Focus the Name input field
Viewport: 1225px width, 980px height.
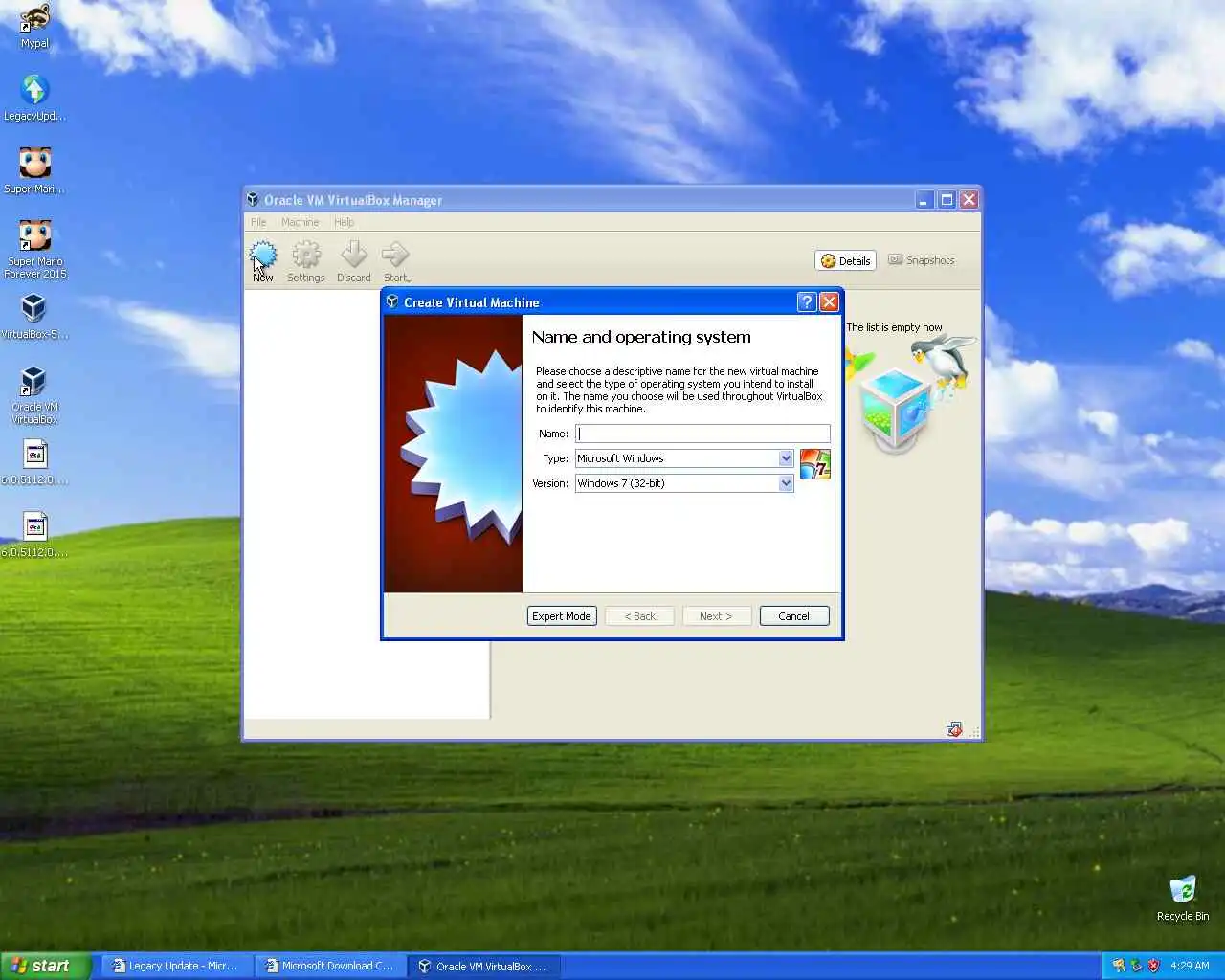[702, 434]
